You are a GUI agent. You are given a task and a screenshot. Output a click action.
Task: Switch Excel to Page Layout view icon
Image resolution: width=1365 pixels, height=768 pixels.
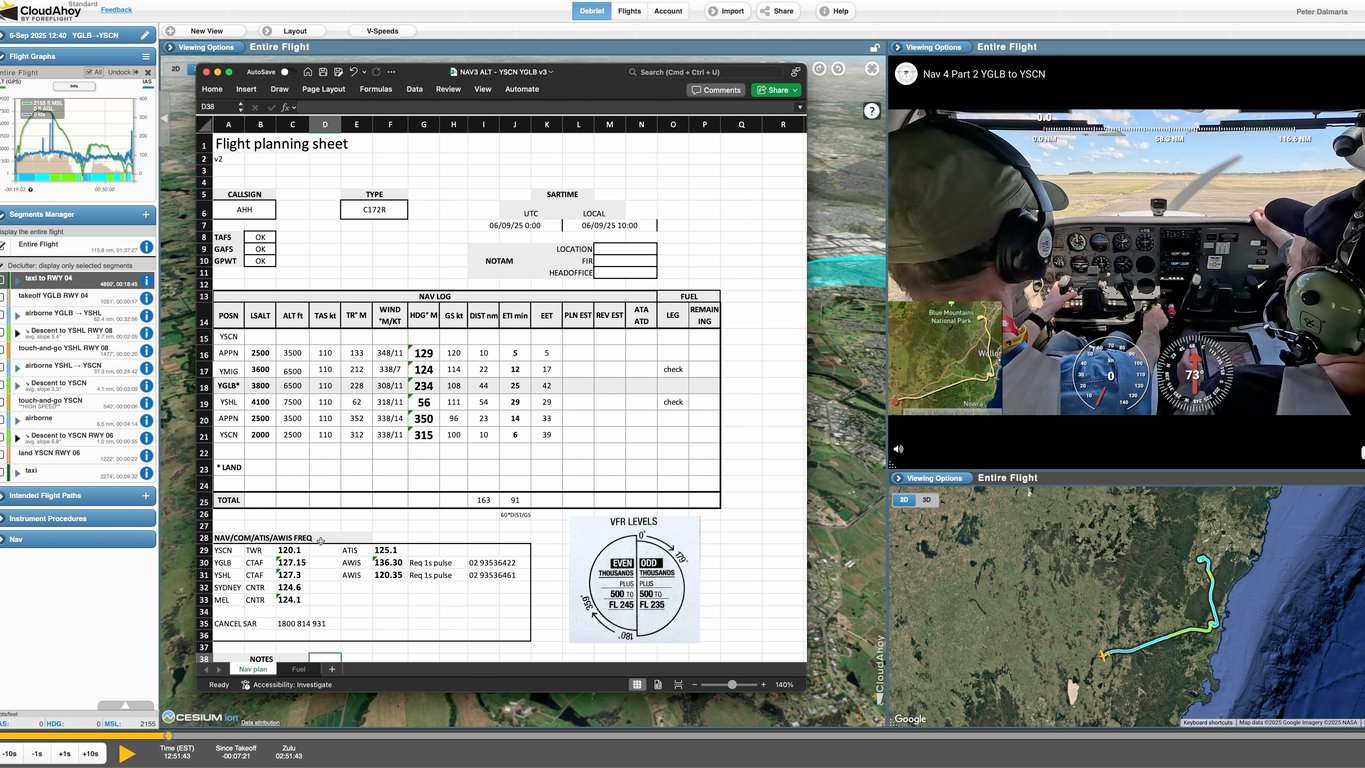coord(658,685)
